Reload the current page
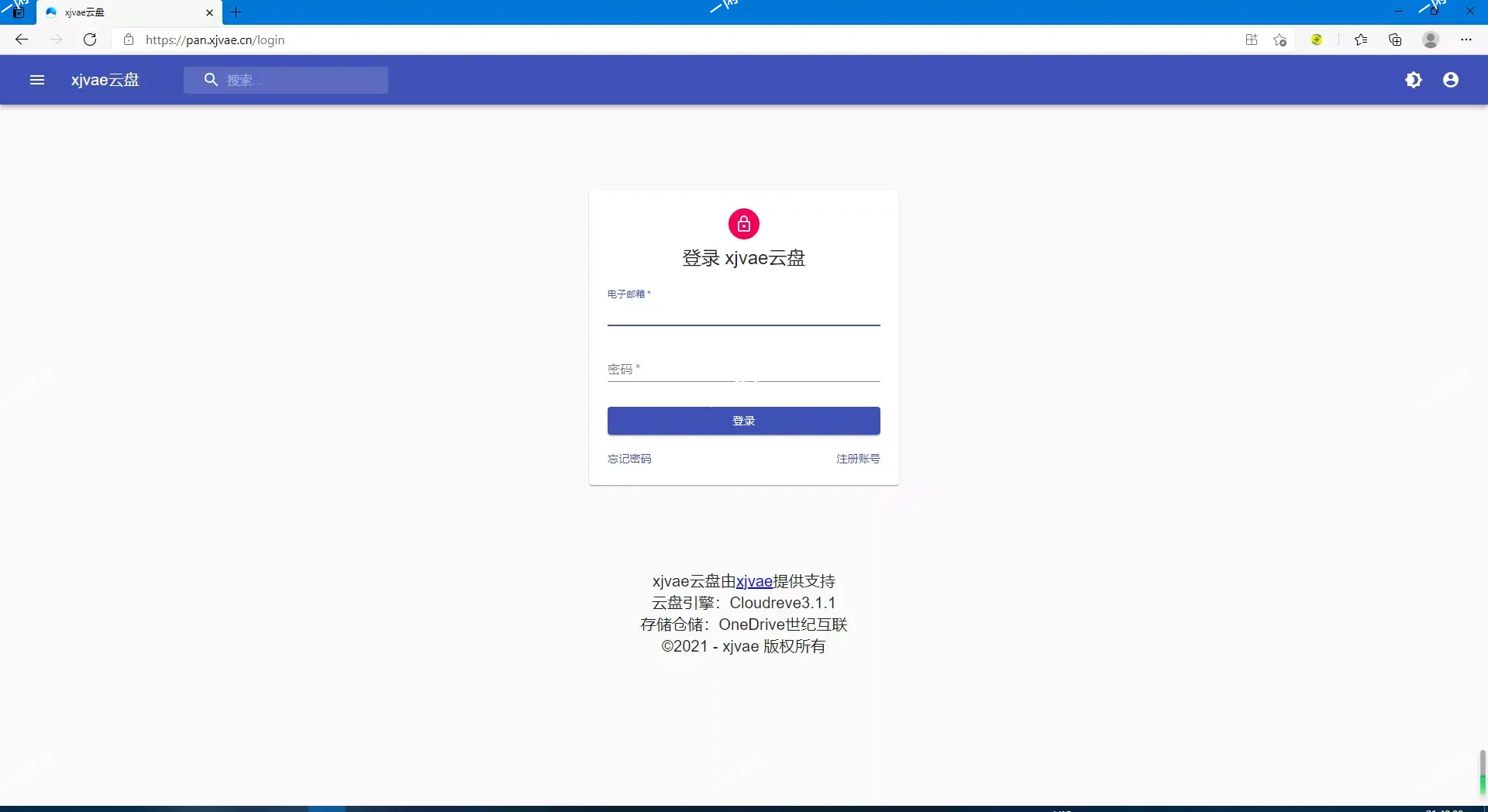Screen dimensions: 1488x812 click(x=90, y=40)
